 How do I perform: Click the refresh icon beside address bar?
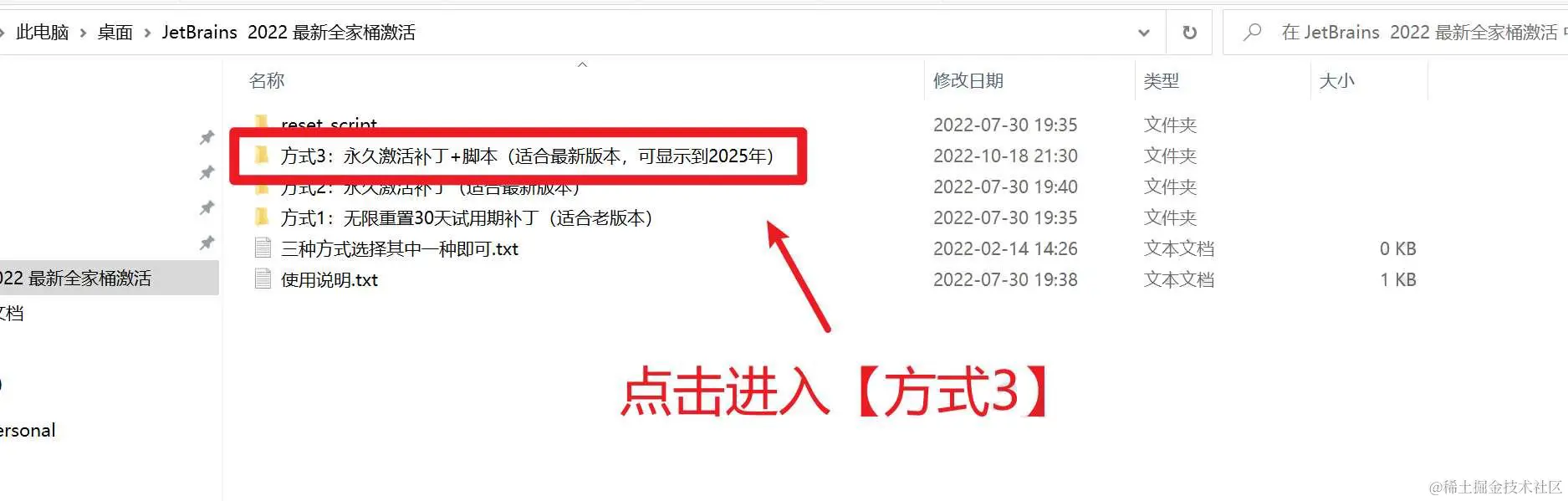[1189, 33]
